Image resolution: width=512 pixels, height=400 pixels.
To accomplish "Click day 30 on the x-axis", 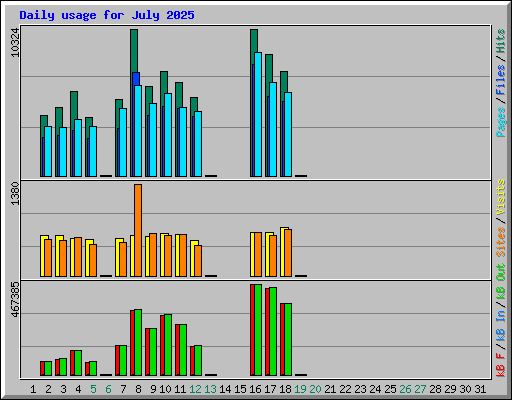I will pyautogui.click(x=465, y=389).
